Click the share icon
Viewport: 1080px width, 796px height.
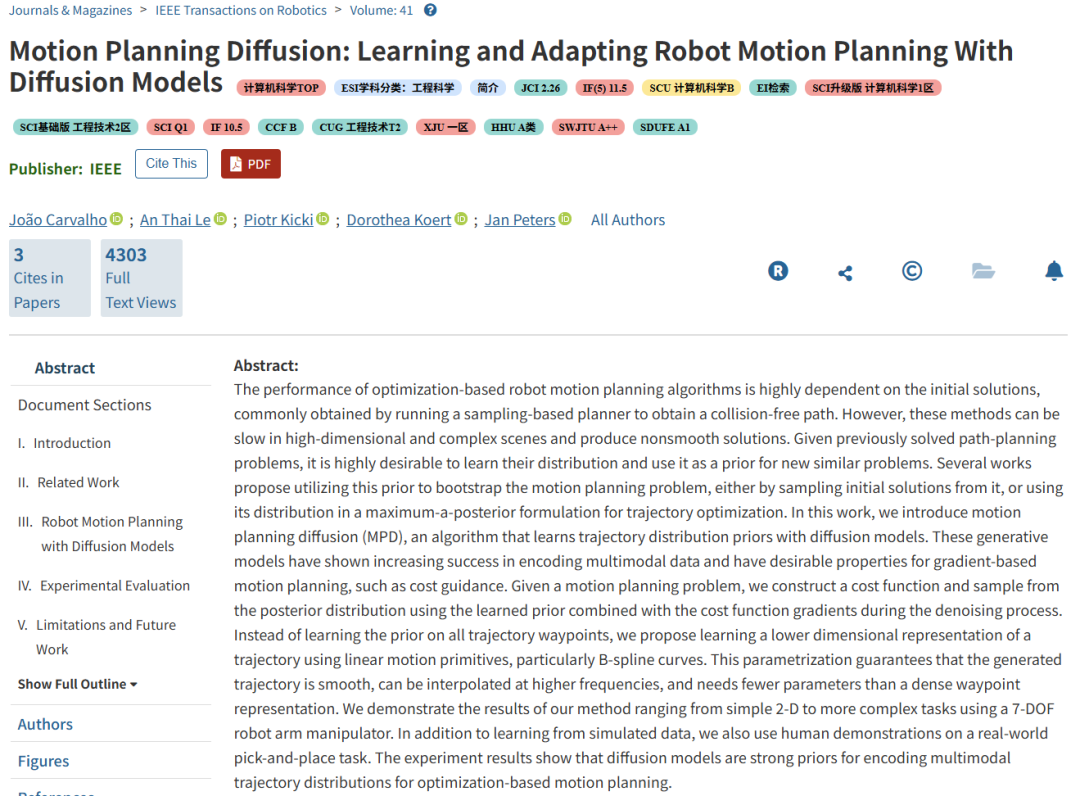pos(845,272)
